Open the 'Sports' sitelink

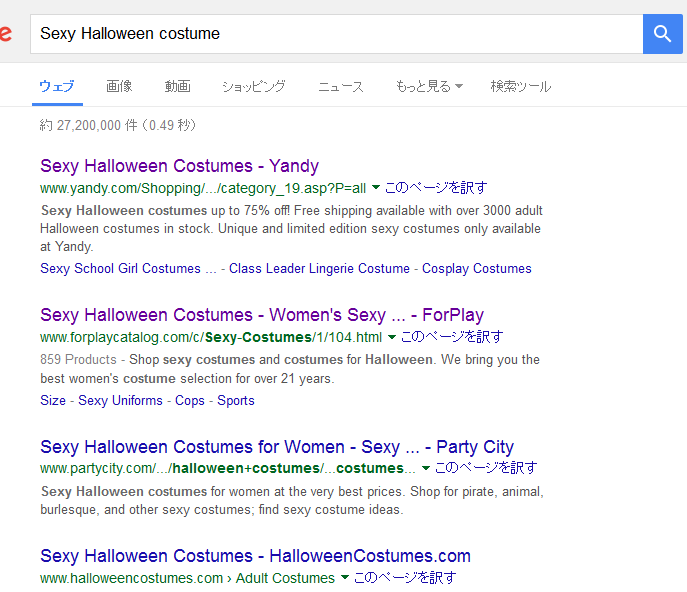pyautogui.click(x=236, y=400)
